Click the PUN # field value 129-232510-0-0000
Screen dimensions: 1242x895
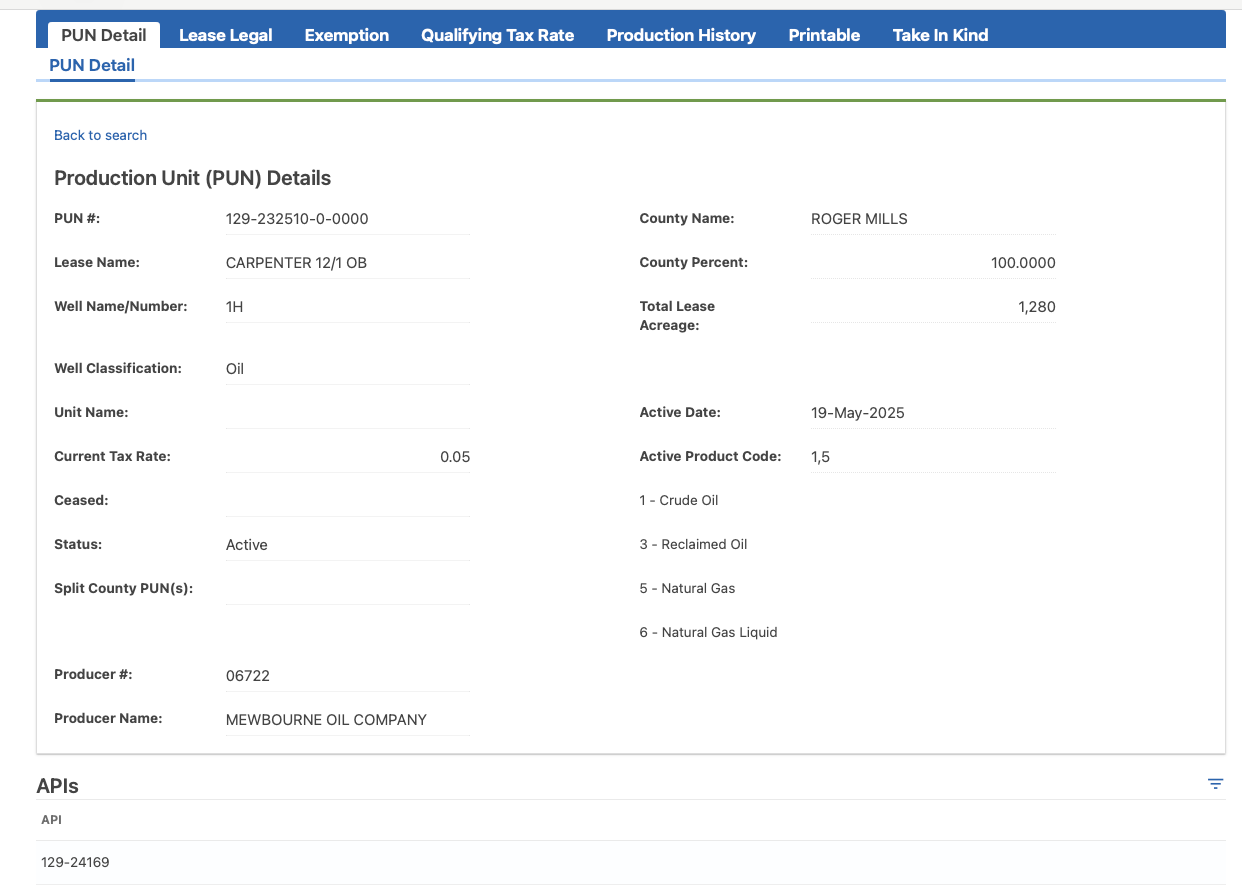[348, 219]
